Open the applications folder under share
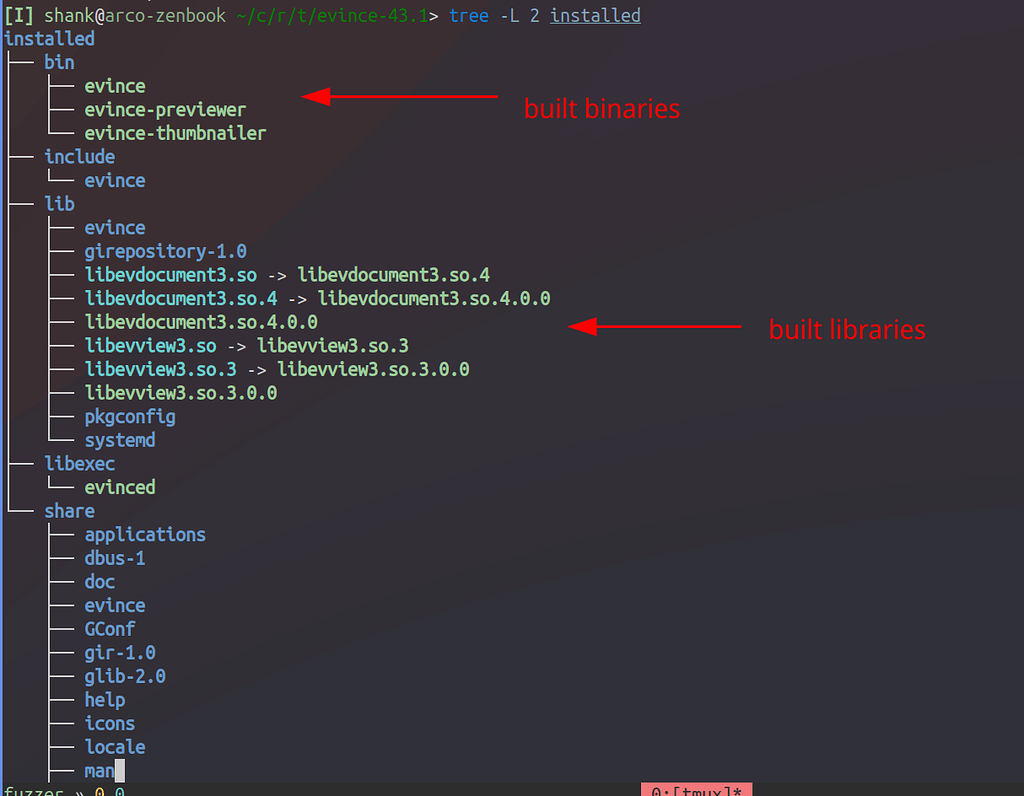 coord(145,534)
